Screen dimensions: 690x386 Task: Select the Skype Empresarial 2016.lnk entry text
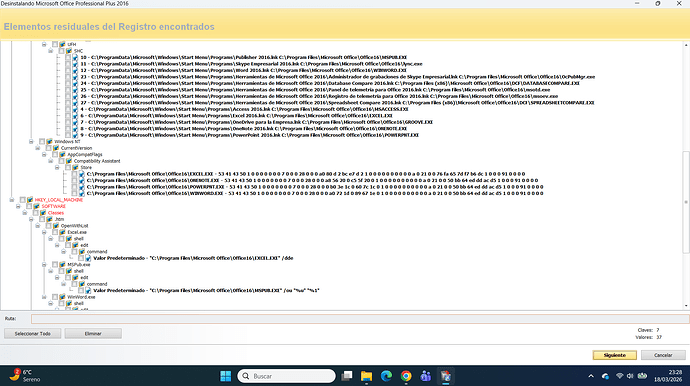point(251,64)
